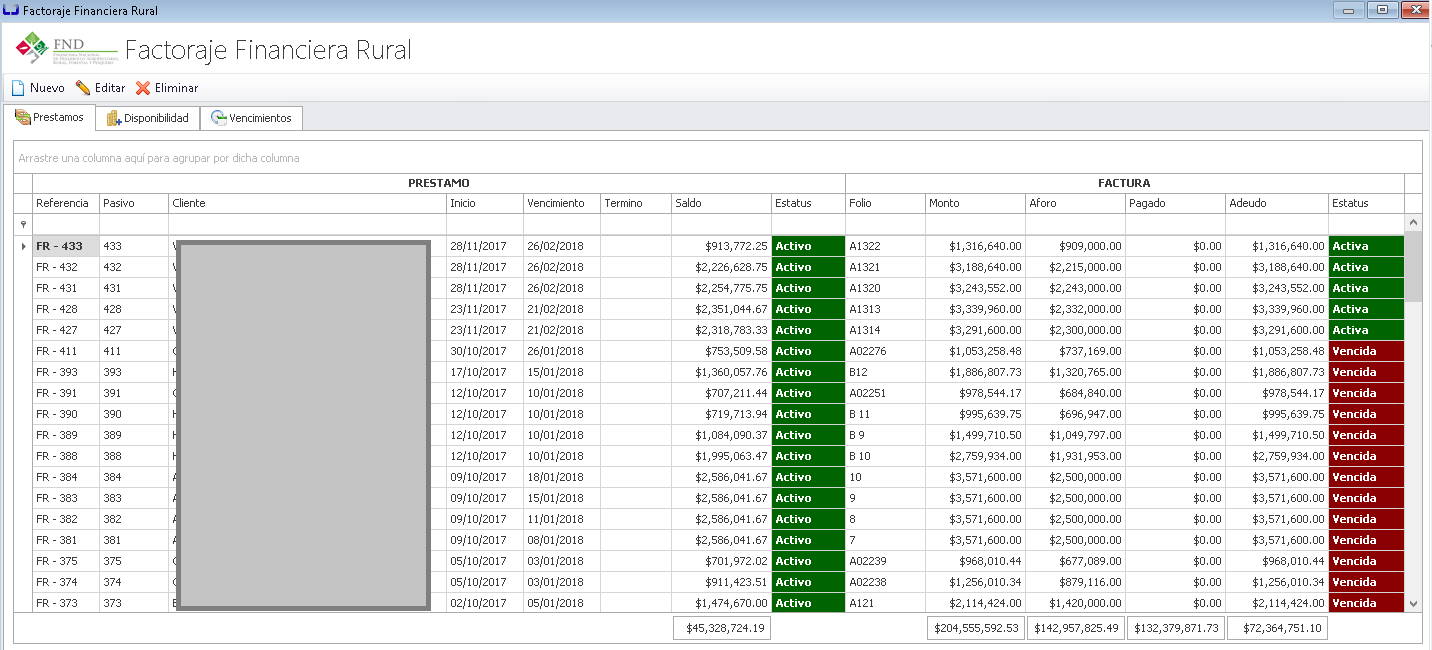Screen dimensions: 1432x650
Task: Sort by the Adeudo column header
Action: pos(1277,203)
